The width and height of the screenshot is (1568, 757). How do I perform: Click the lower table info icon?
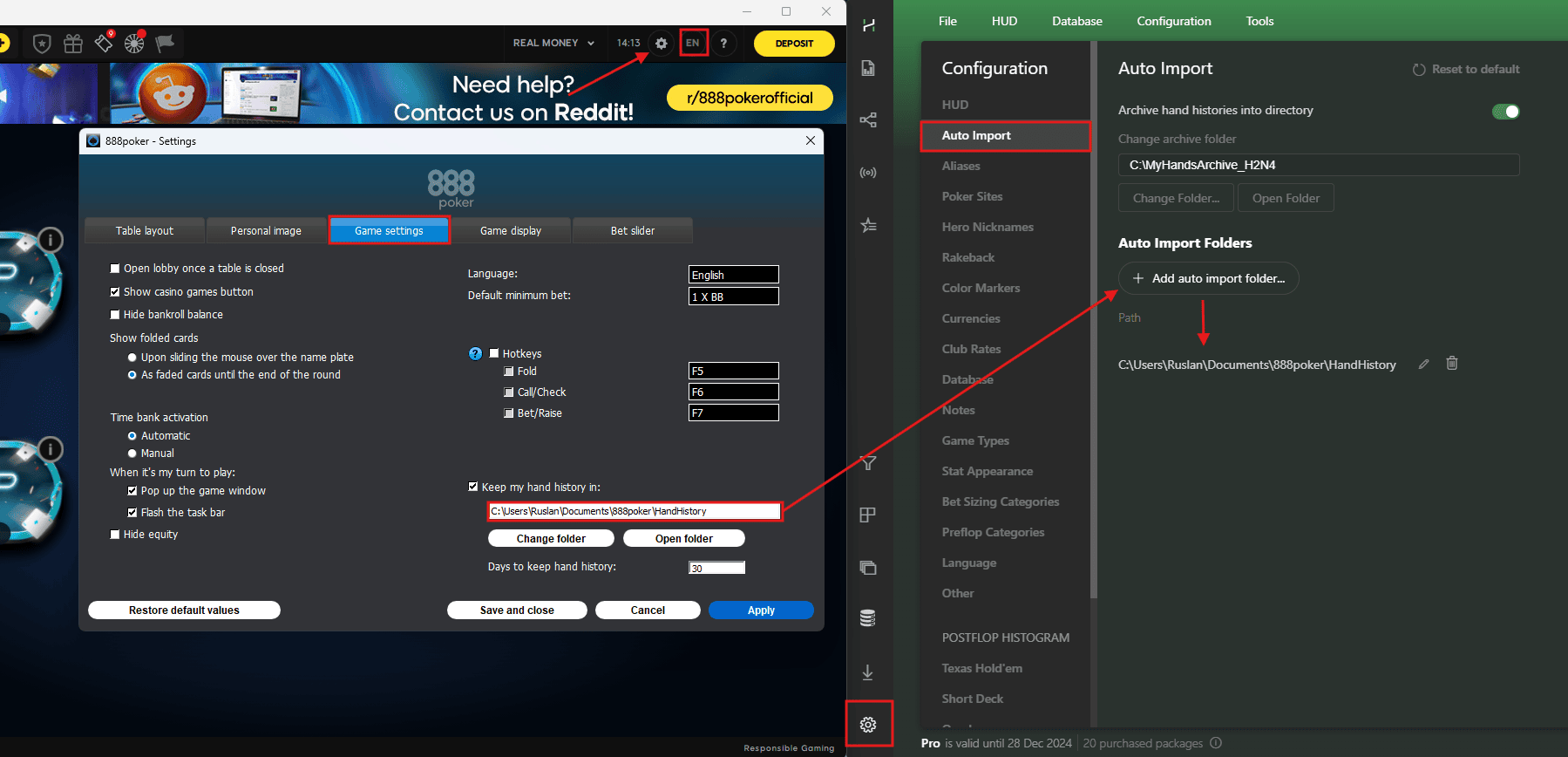[x=51, y=449]
